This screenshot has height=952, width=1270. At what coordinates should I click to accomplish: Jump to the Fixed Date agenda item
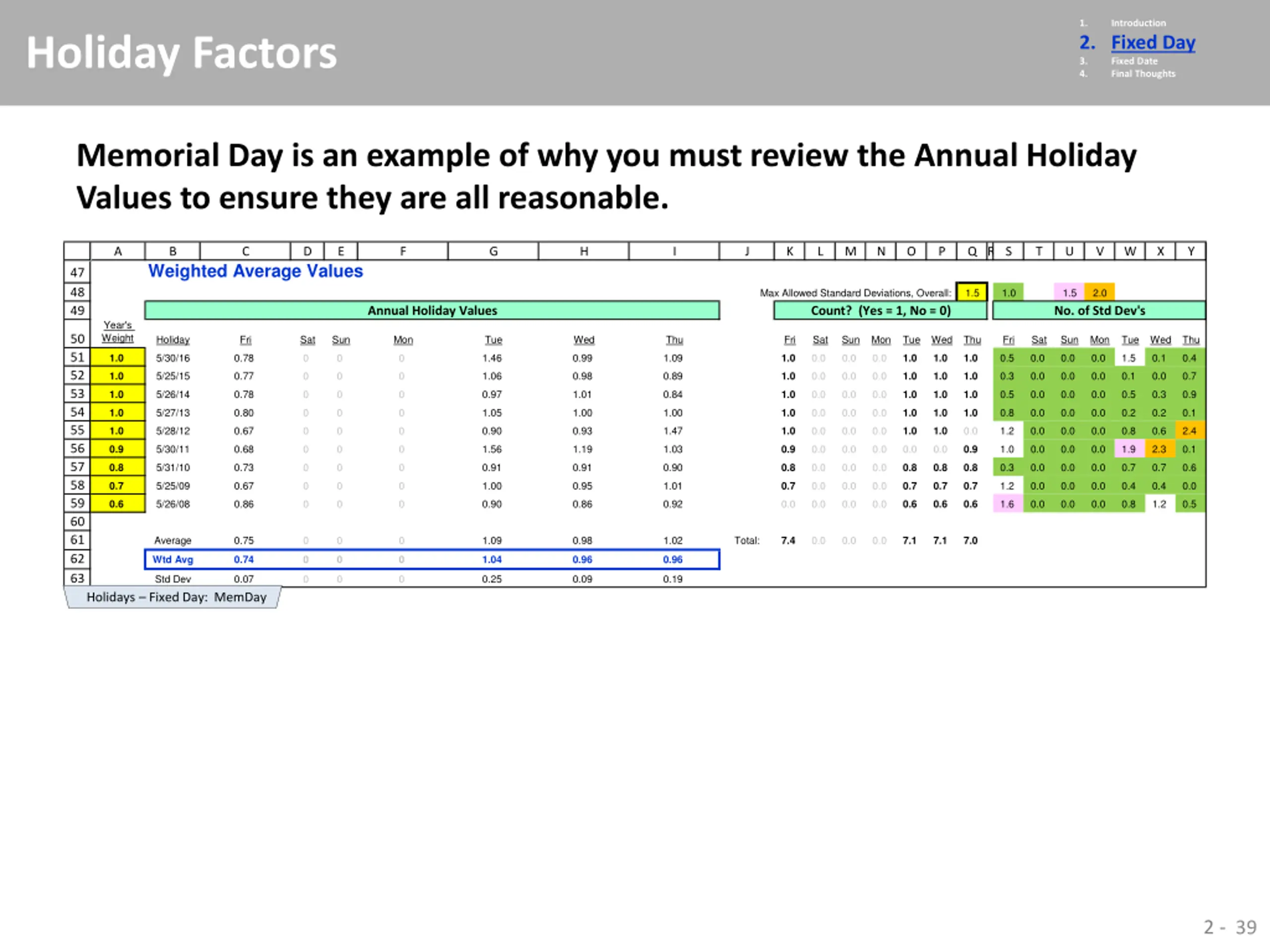[x=1134, y=61]
